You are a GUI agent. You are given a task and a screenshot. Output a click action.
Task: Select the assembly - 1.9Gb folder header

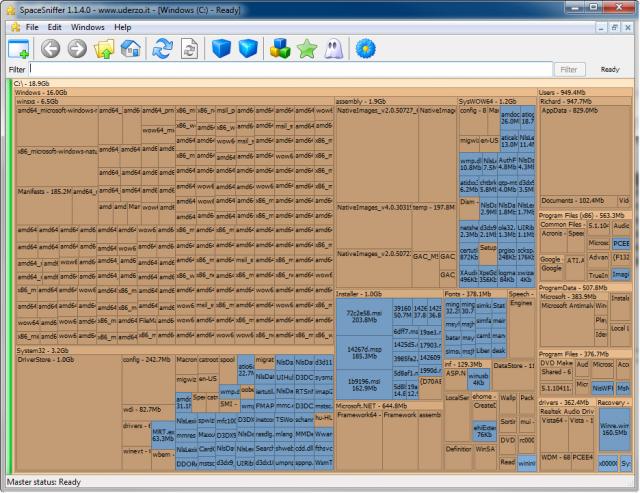tap(396, 101)
